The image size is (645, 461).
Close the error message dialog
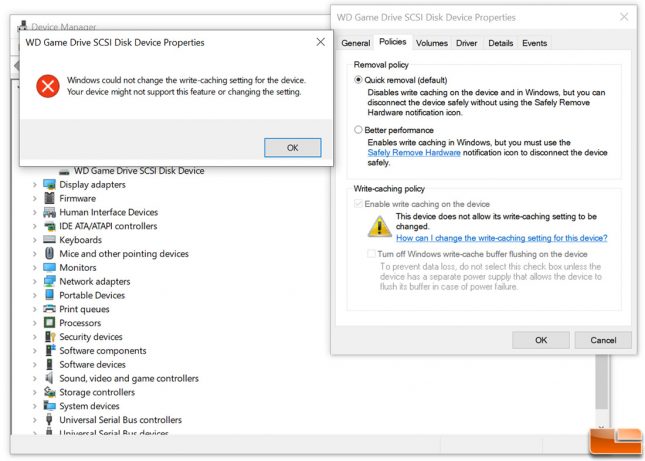[320, 42]
